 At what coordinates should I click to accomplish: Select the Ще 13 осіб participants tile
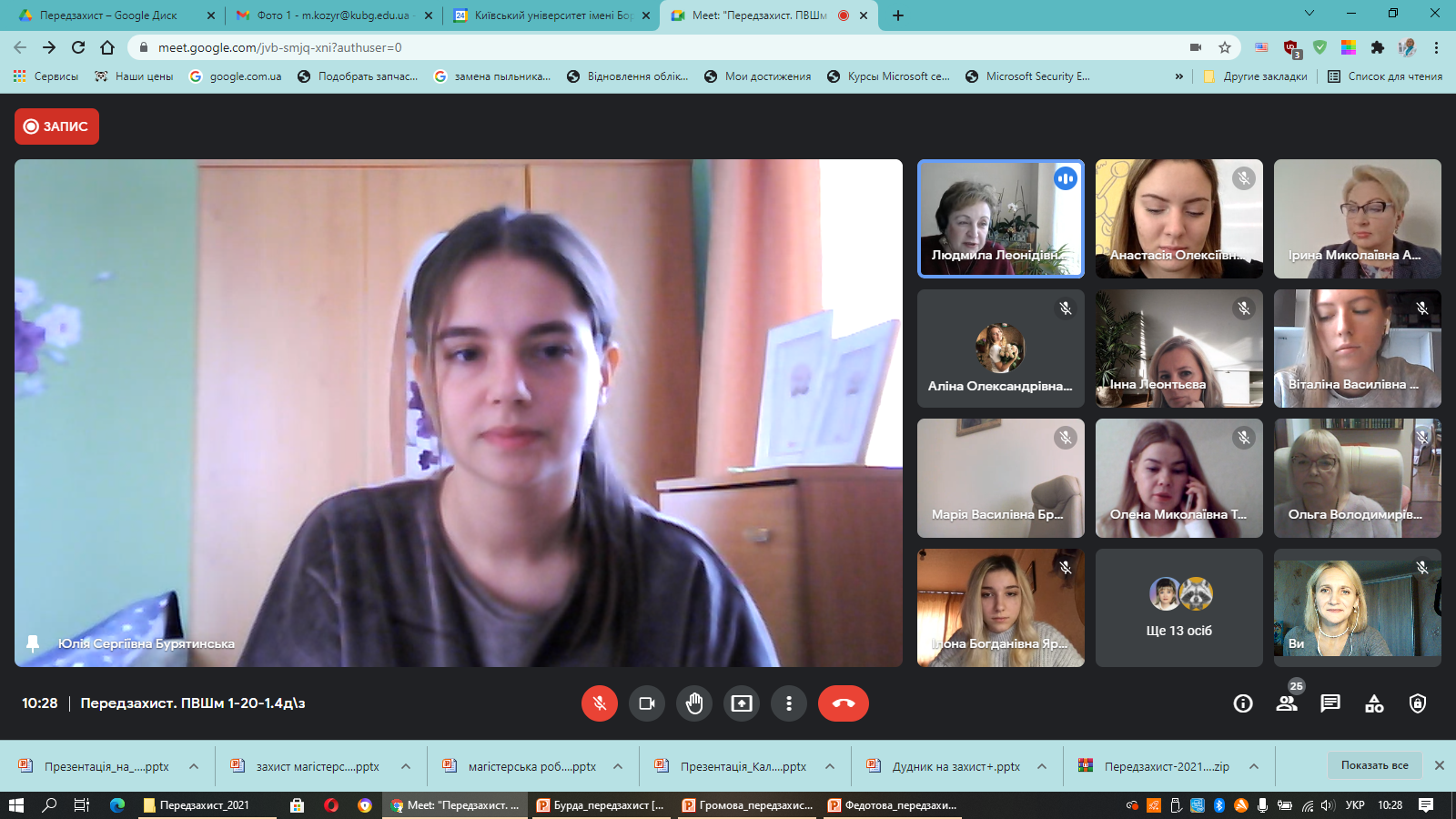(1178, 608)
